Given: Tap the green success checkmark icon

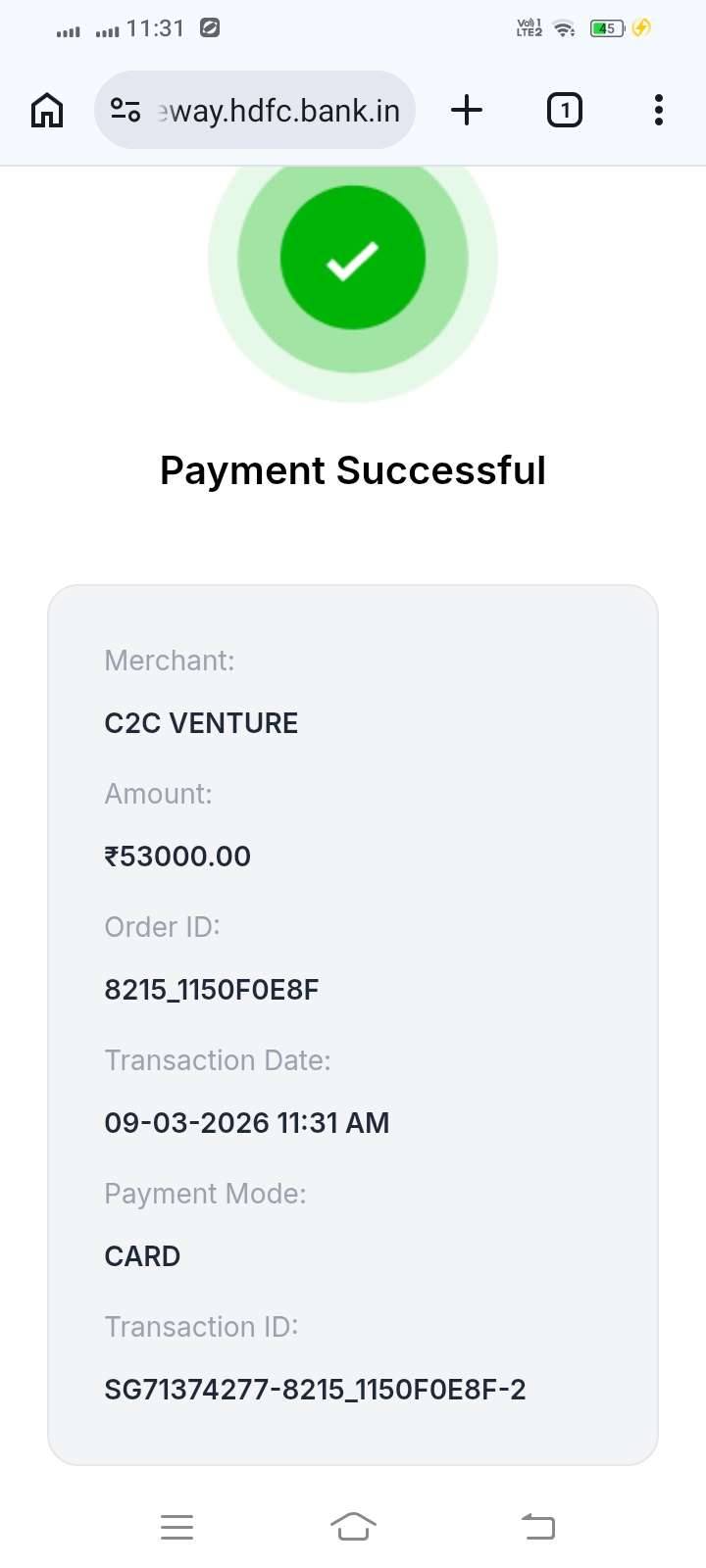Looking at the screenshot, I should coord(353,259).
